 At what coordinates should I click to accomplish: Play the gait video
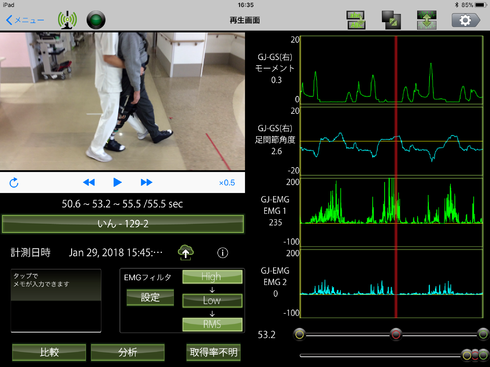[x=117, y=182]
